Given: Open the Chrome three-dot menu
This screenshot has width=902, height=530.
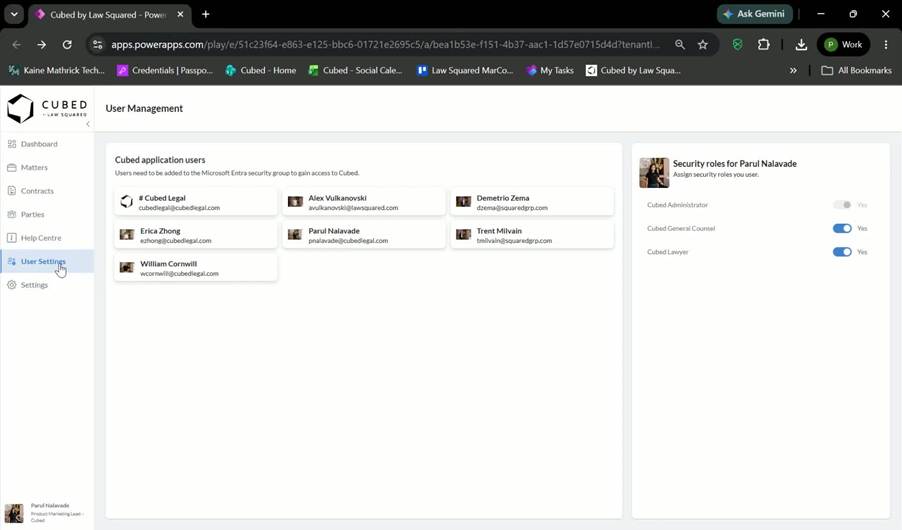Looking at the screenshot, I should tap(886, 44).
